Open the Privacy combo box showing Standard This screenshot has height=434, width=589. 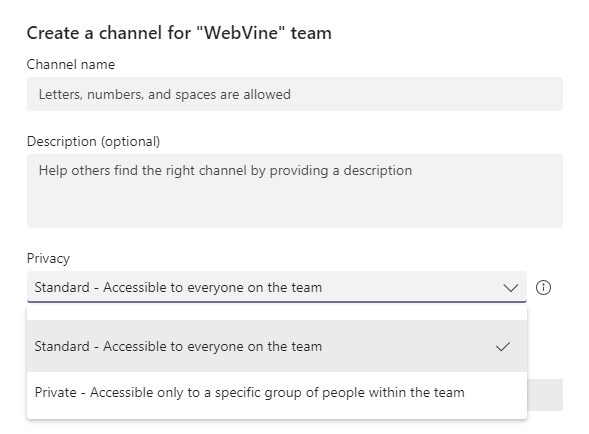click(x=277, y=287)
